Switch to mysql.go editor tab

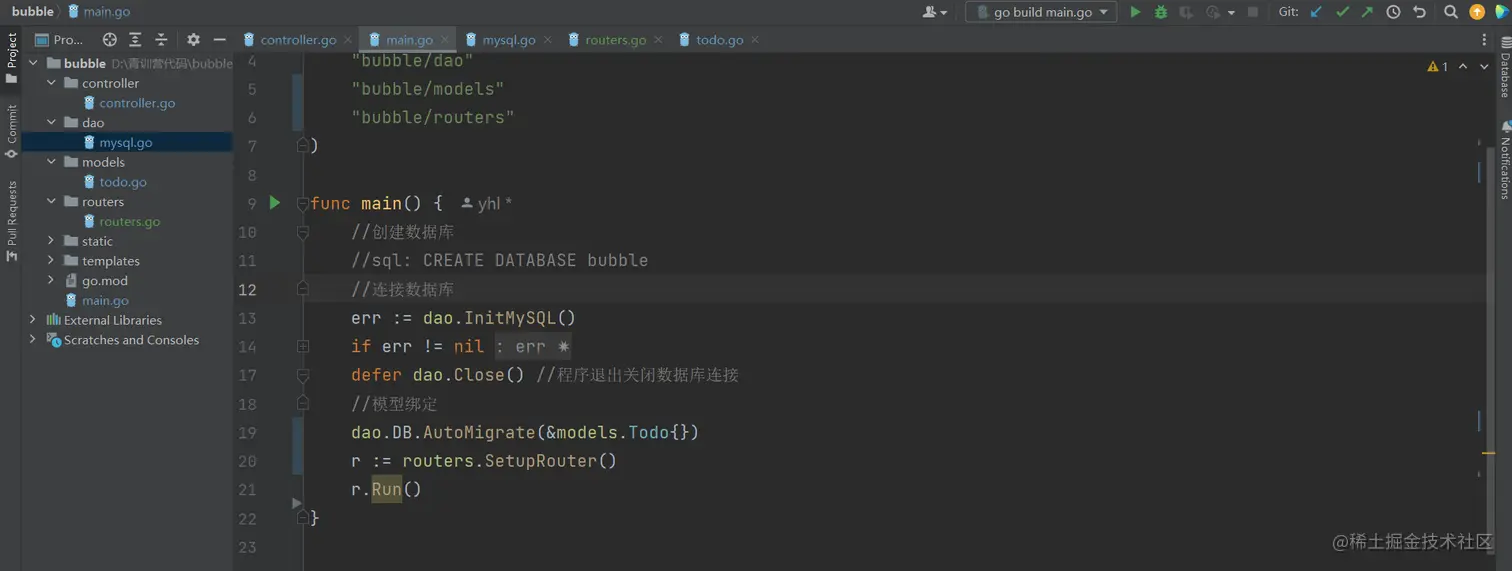509,40
